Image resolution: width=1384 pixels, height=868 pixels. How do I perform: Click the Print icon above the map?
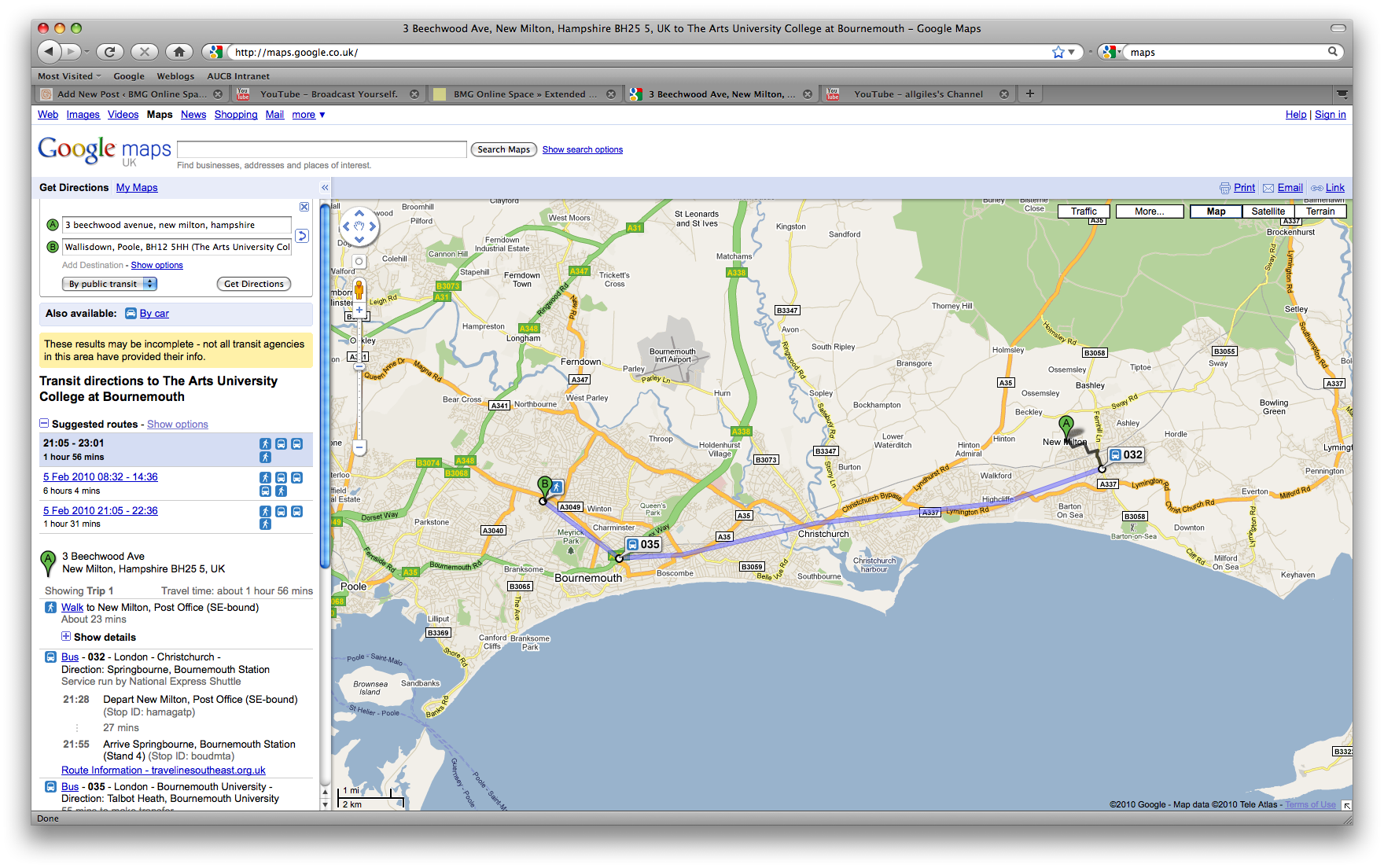(x=1224, y=188)
